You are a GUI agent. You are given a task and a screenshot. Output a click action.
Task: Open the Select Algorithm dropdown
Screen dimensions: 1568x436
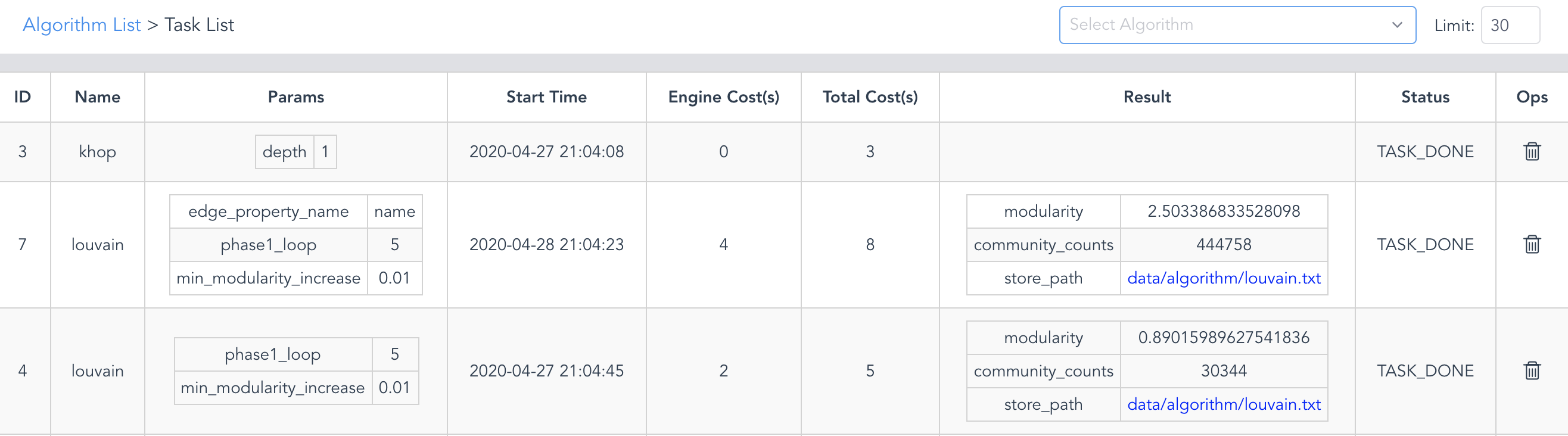point(1237,25)
